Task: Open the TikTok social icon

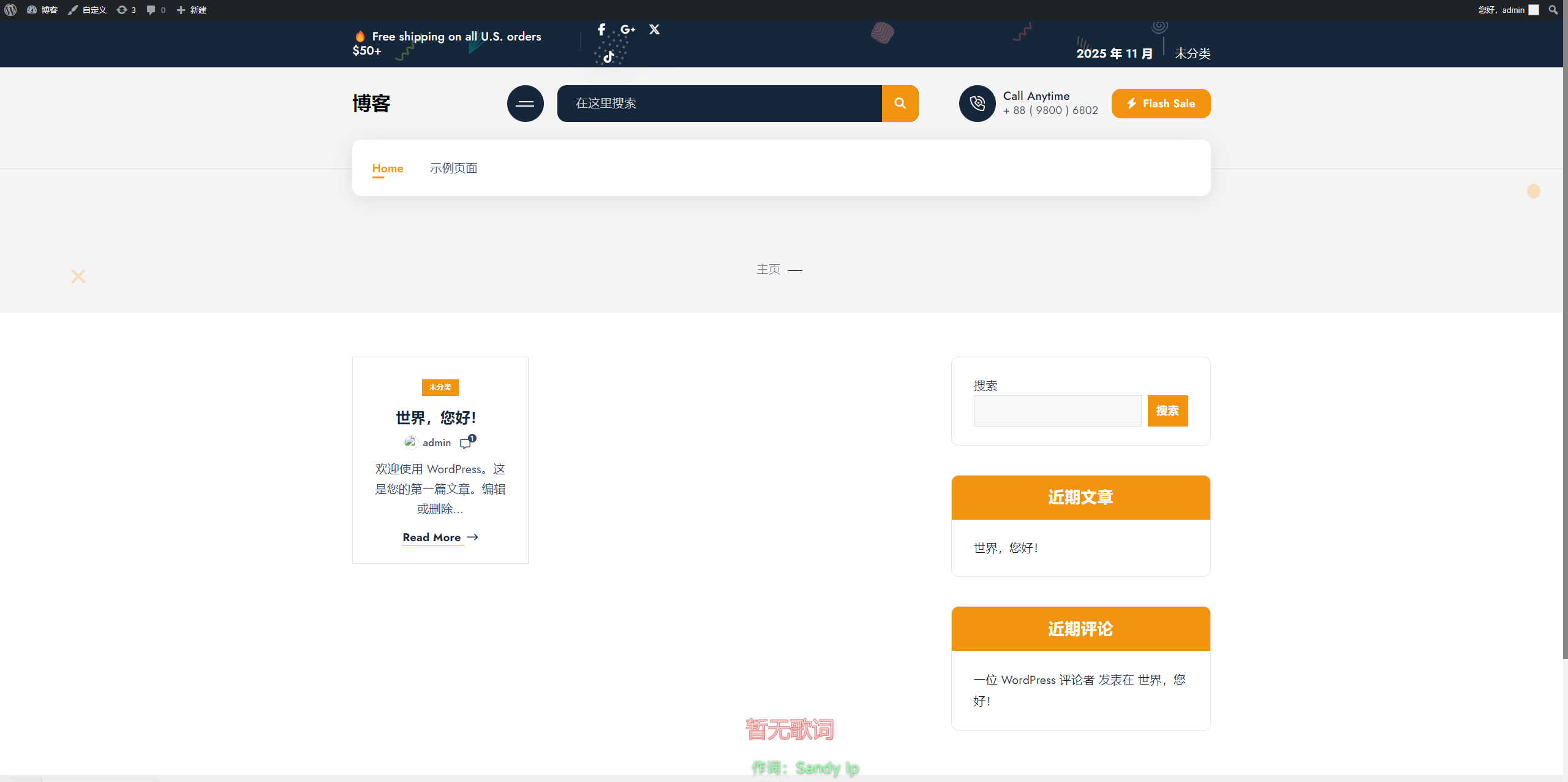Action: coord(609,57)
